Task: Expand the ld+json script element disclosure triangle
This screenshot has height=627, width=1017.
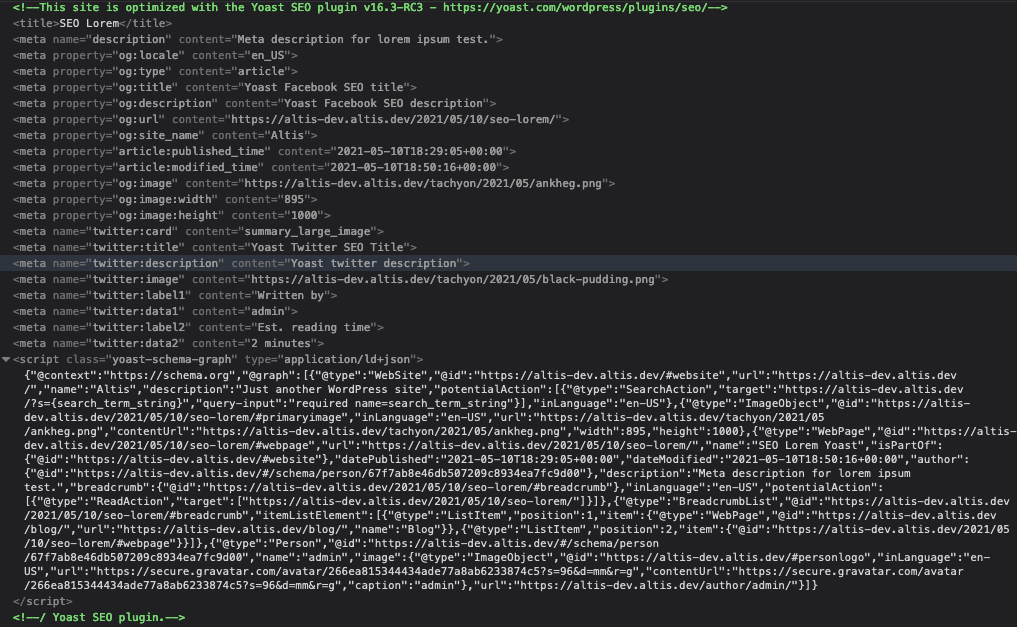Action: [7, 358]
